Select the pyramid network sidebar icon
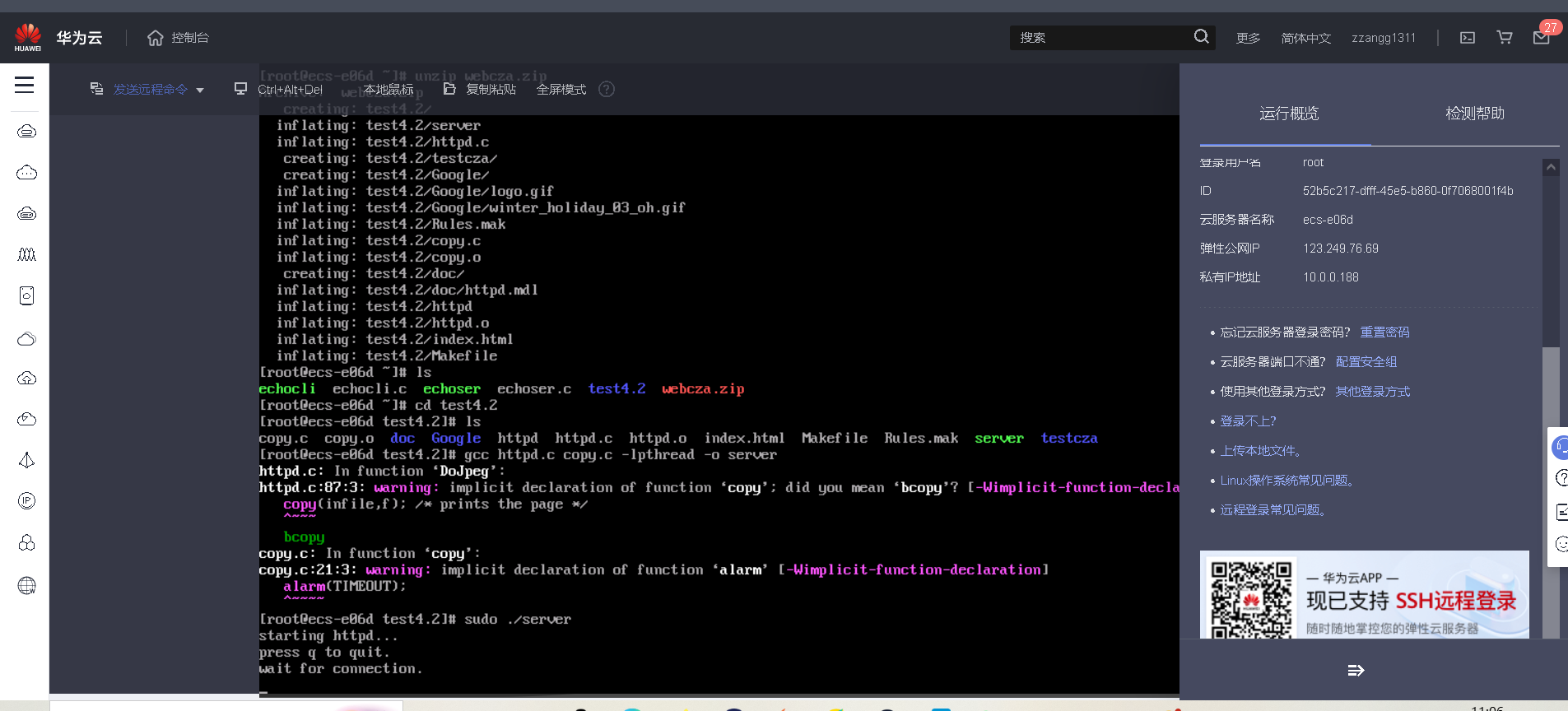This screenshot has width=1568, height=711. pyautogui.click(x=26, y=460)
